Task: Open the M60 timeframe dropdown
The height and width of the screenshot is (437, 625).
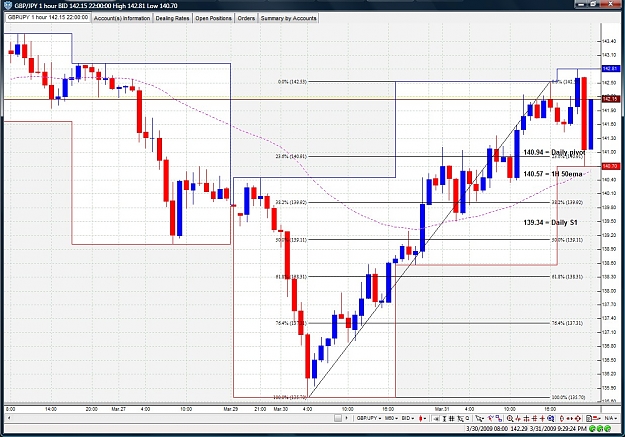Action: pos(391,418)
